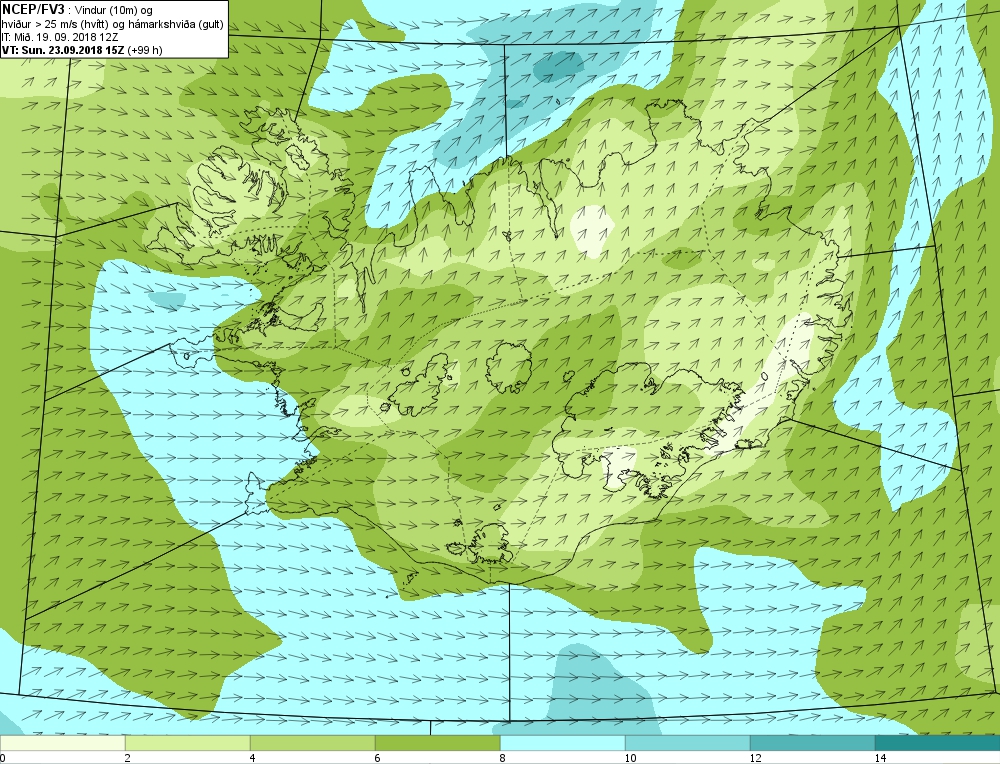
Task: Click the legend scale label '10'
Action: pos(630,758)
